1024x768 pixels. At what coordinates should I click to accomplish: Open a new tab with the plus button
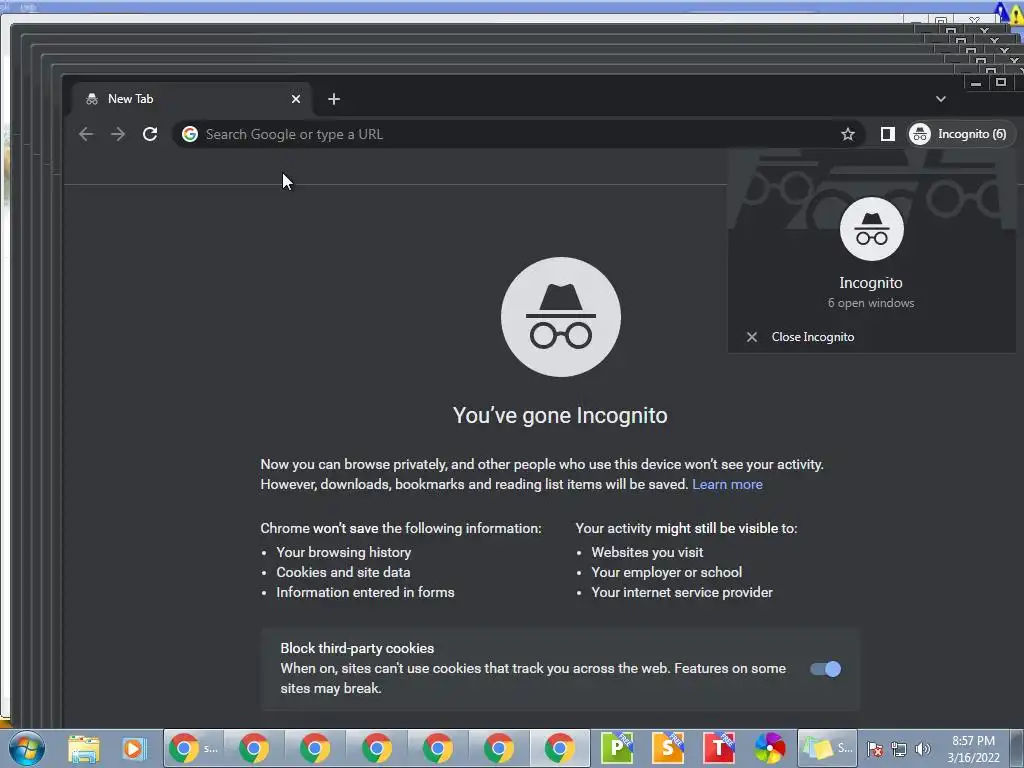click(334, 99)
